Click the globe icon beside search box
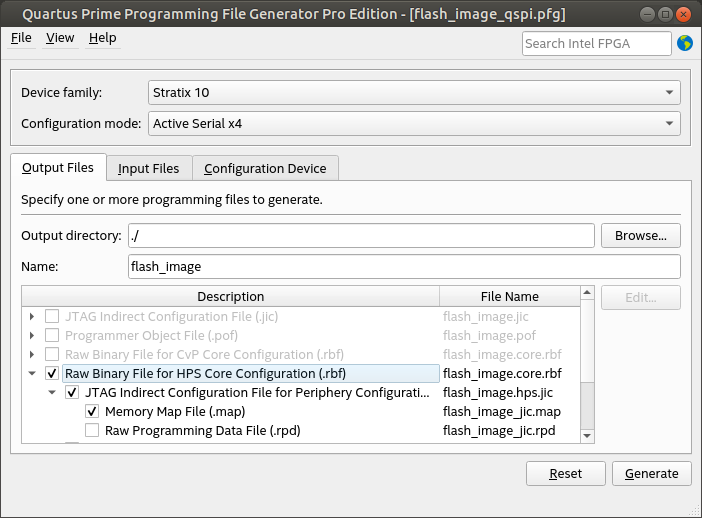This screenshot has width=702, height=518. click(x=685, y=43)
